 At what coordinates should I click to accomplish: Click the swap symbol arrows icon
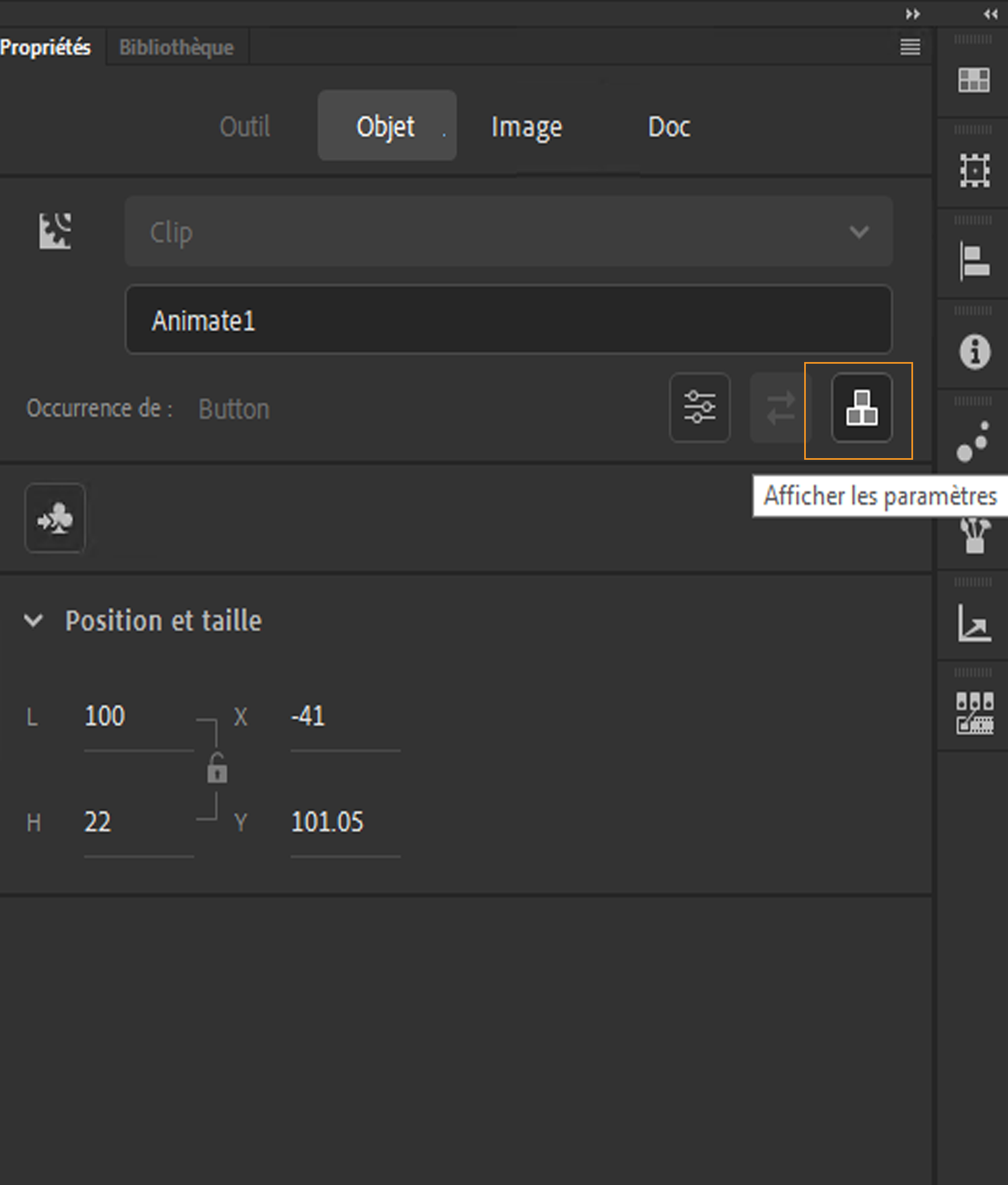tap(780, 408)
